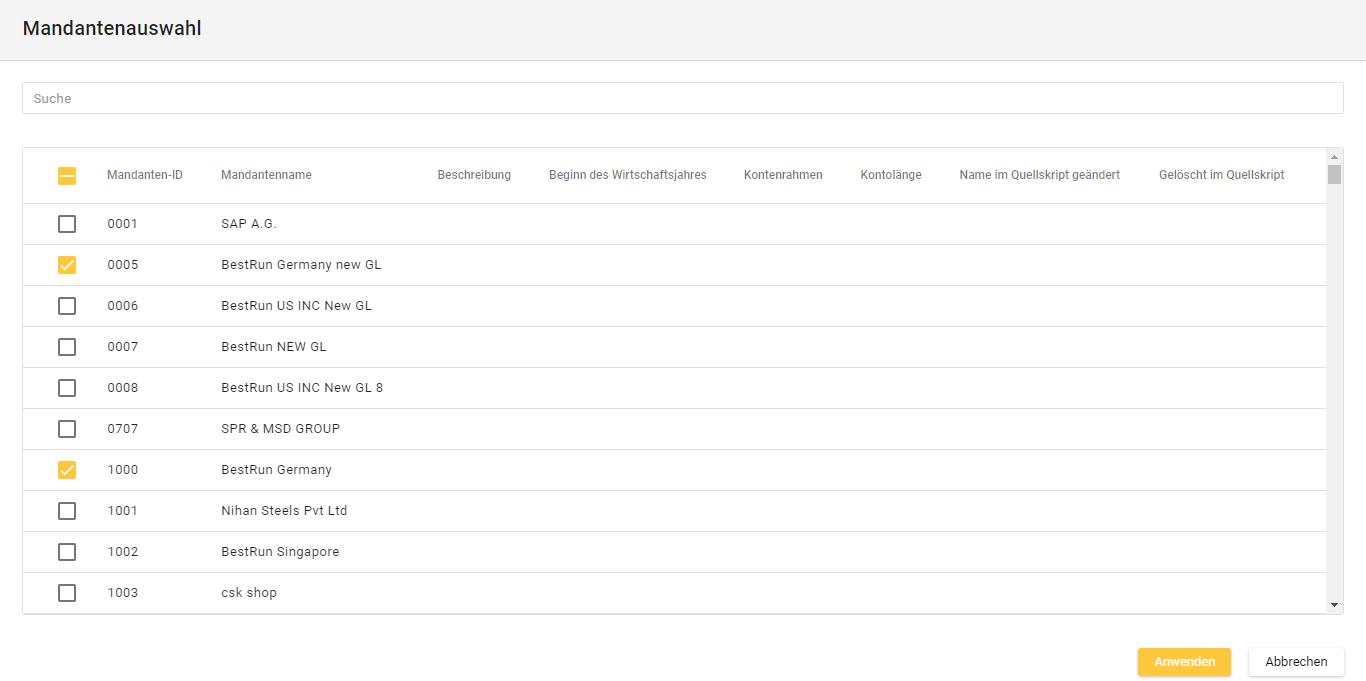
Task: Click the Suche search field
Action: (682, 98)
